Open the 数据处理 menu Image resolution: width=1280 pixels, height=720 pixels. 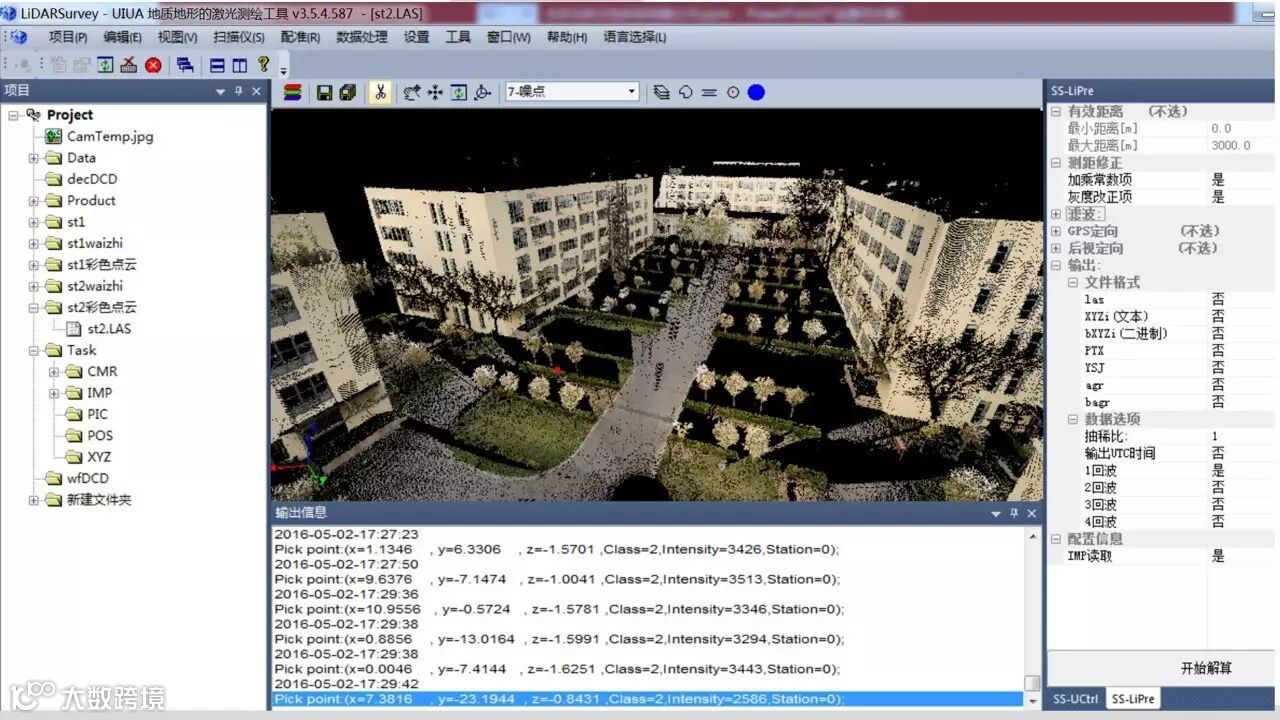(x=361, y=37)
